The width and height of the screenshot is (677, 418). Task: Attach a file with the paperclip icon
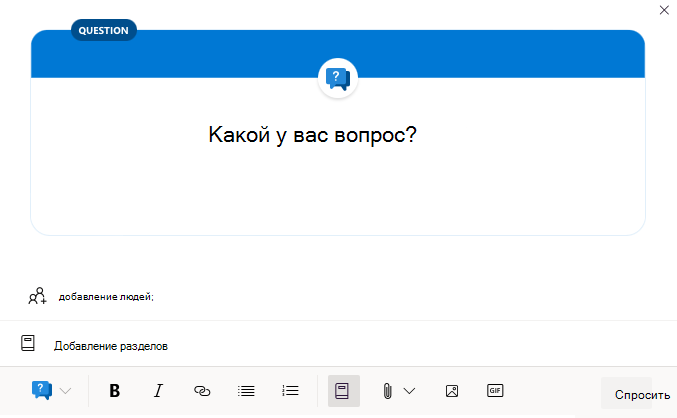coord(388,391)
